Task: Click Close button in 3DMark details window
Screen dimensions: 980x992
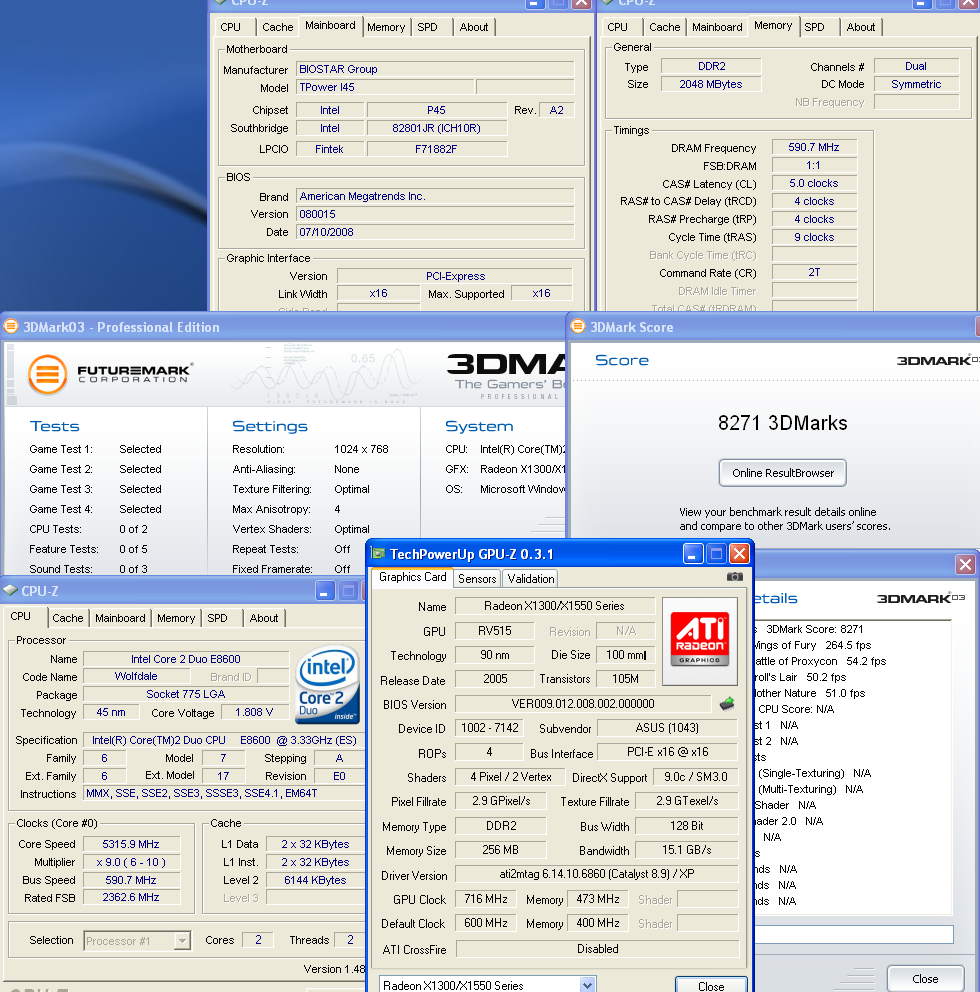Action: click(925, 979)
